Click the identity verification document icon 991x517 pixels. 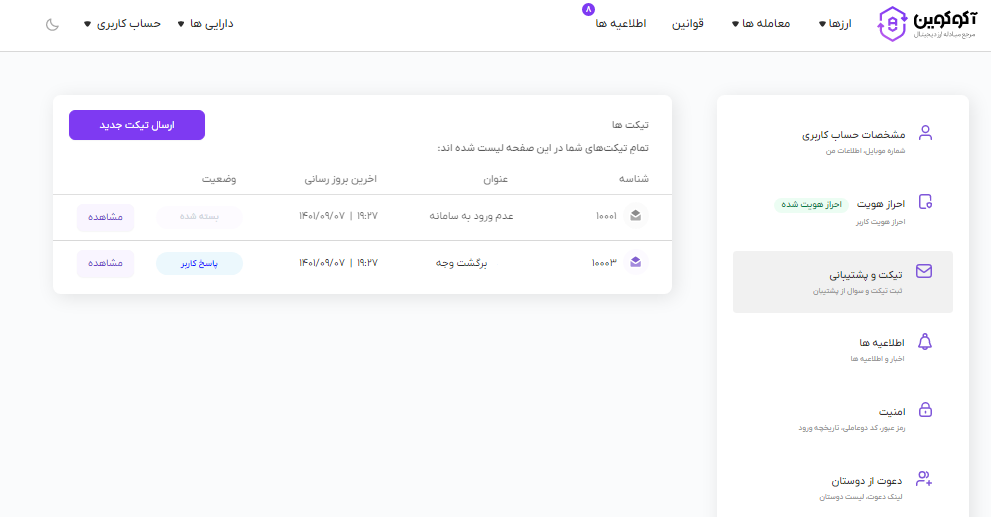click(925, 202)
